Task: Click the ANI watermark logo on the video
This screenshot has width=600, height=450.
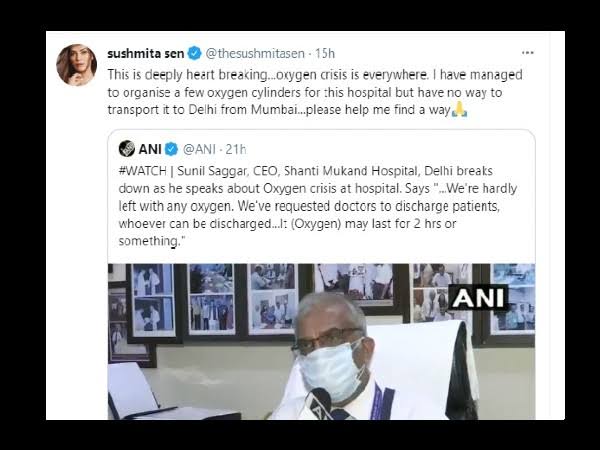Action: (478, 297)
